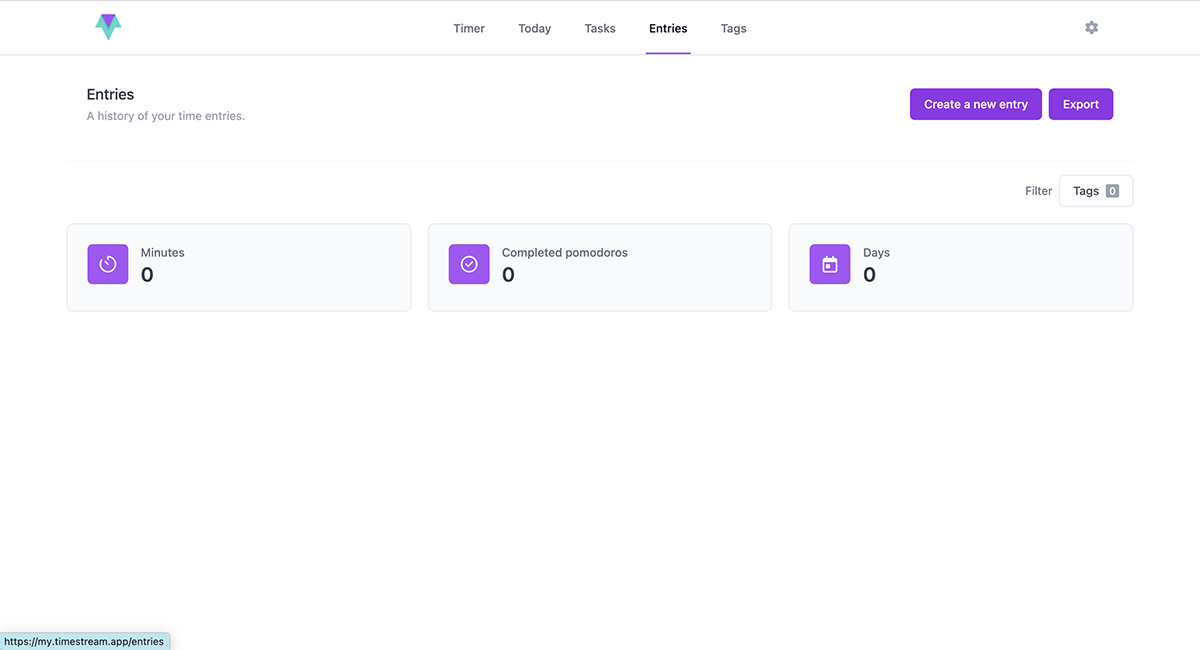
Task: Click the Filter label
Action: pyautogui.click(x=1038, y=190)
